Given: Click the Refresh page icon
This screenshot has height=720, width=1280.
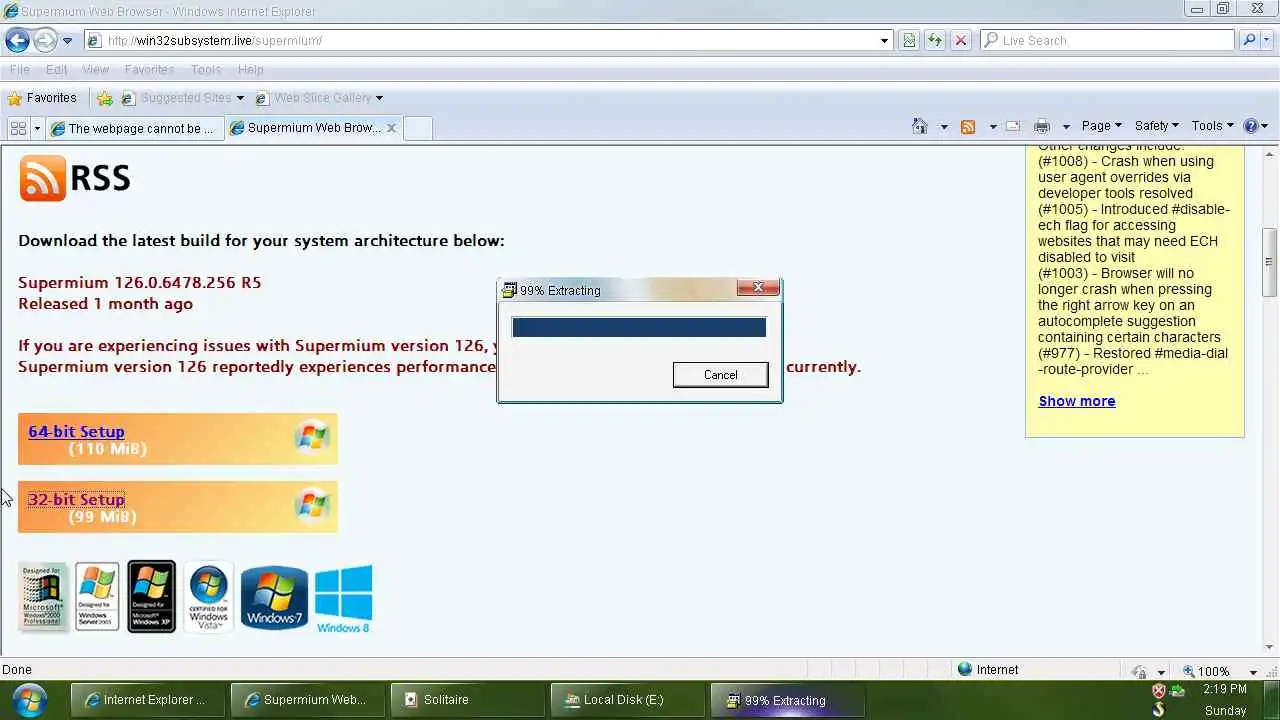Looking at the screenshot, I should point(935,41).
